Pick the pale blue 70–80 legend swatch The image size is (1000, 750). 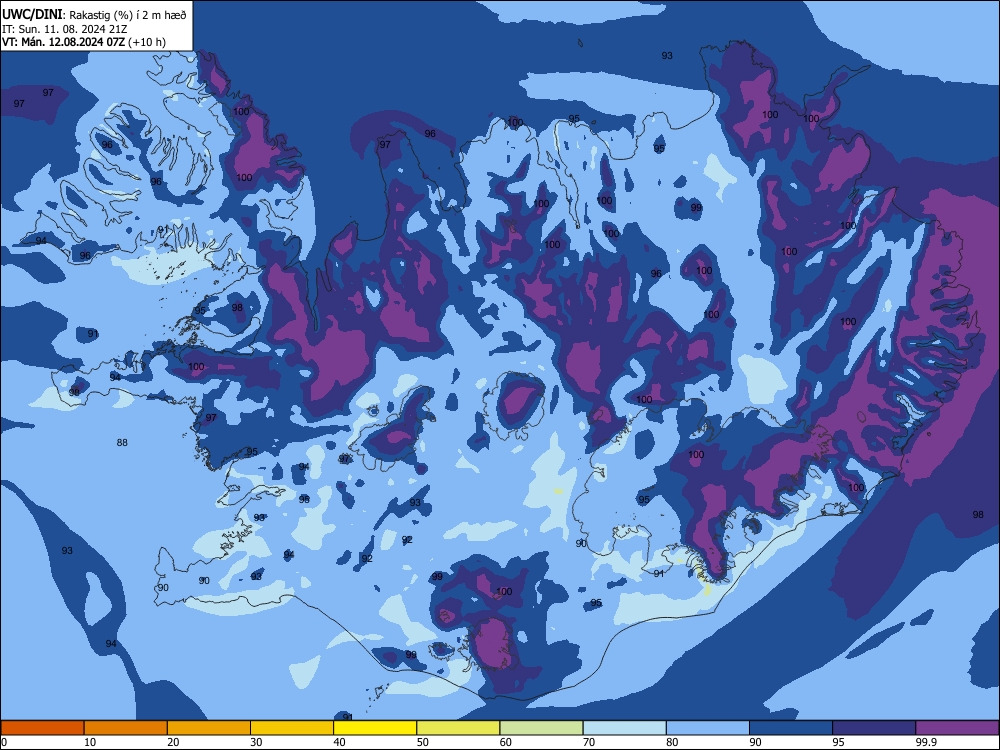[624, 728]
